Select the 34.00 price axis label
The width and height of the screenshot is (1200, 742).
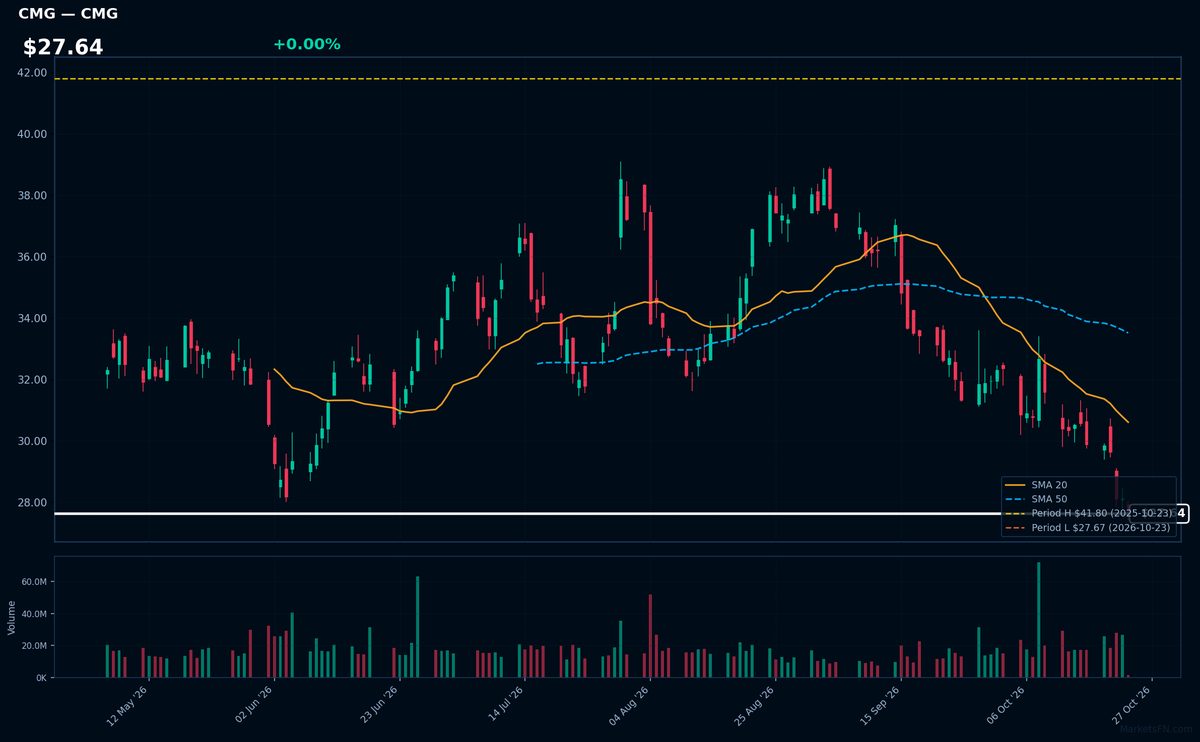(31, 319)
